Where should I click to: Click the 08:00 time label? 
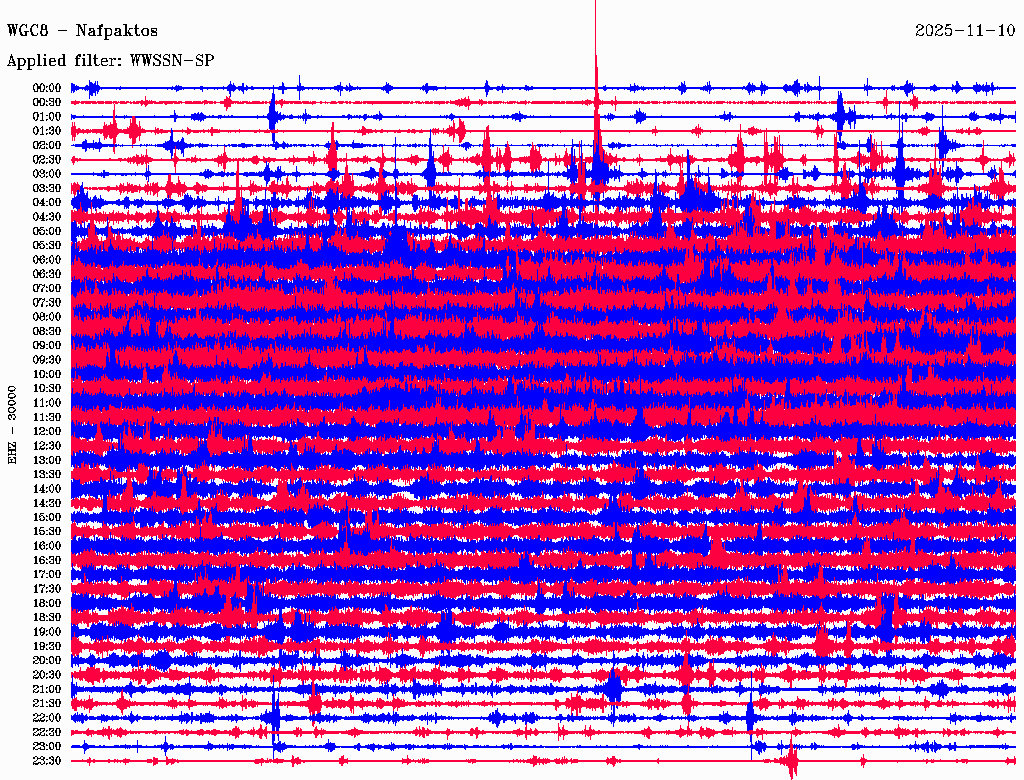[x=47, y=317]
